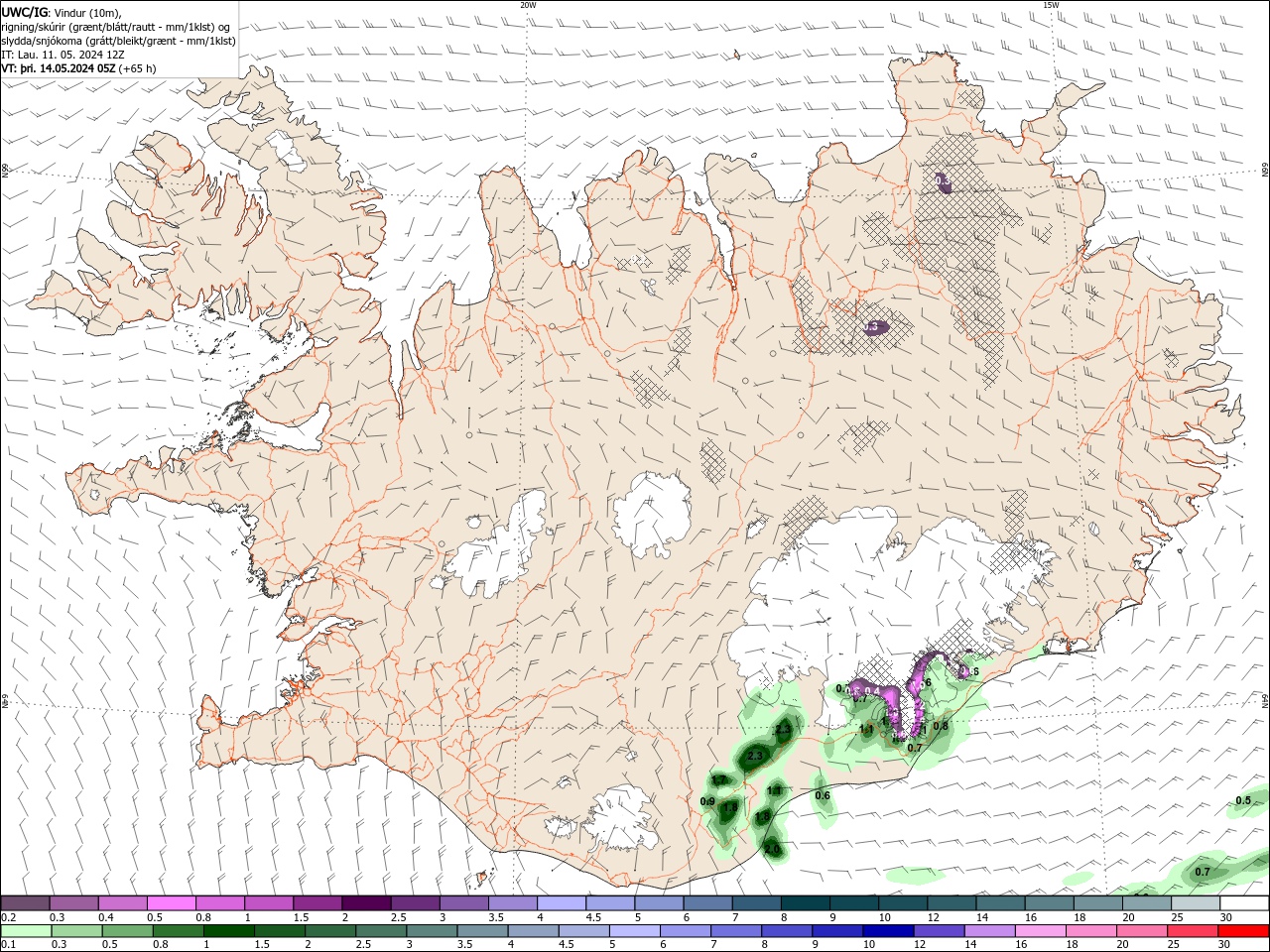The height and width of the screenshot is (952, 1270).
Task: Select the "VT: þri. 14.05.2024 05Z (+65 h)" line
Action: click(x=78, y=68)
